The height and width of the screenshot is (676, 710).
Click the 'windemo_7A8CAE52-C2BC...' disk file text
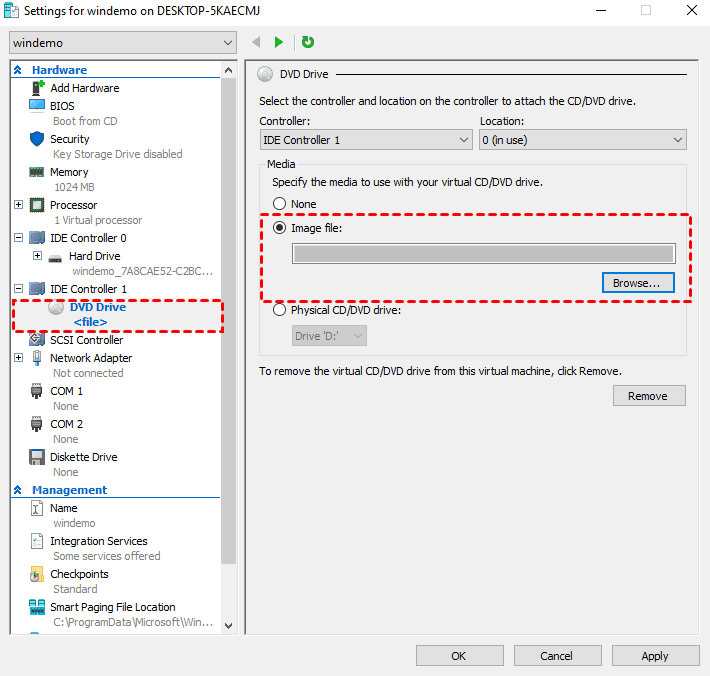coord(143,271)
